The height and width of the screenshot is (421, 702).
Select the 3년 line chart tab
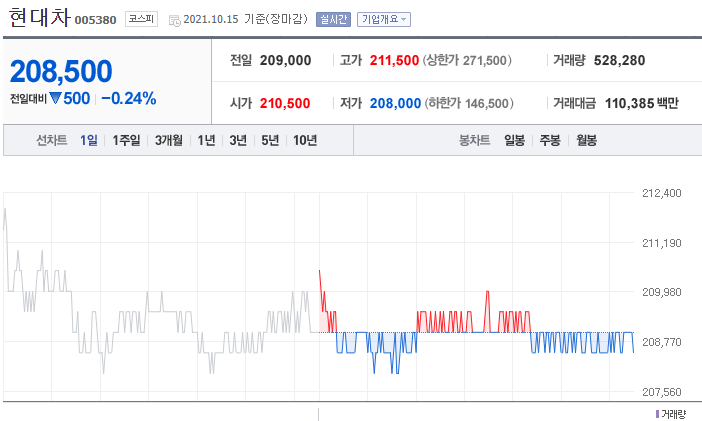tap(238, 140)
